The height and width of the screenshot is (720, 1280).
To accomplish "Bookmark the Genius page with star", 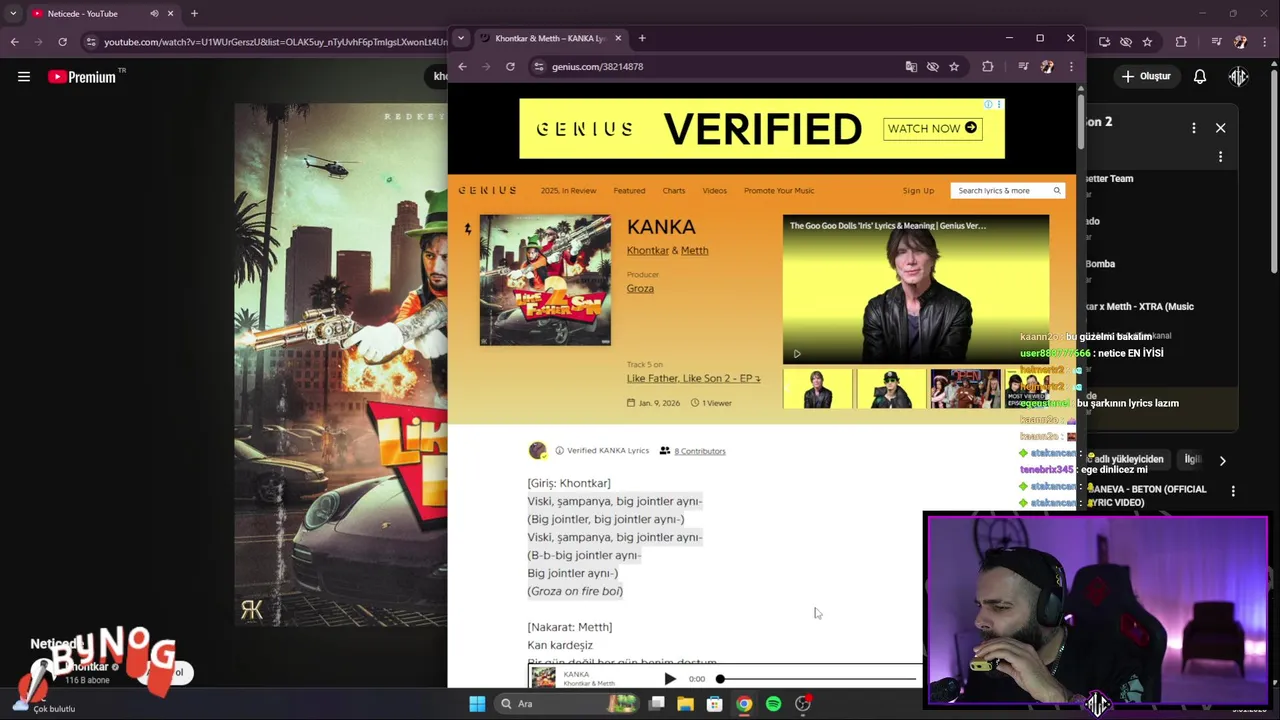I will coord(954,67).
